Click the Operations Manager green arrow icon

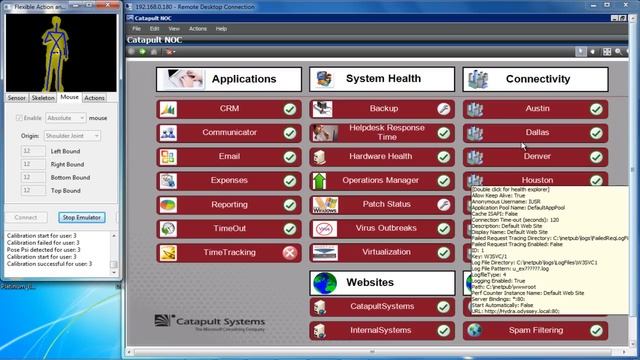319,181
